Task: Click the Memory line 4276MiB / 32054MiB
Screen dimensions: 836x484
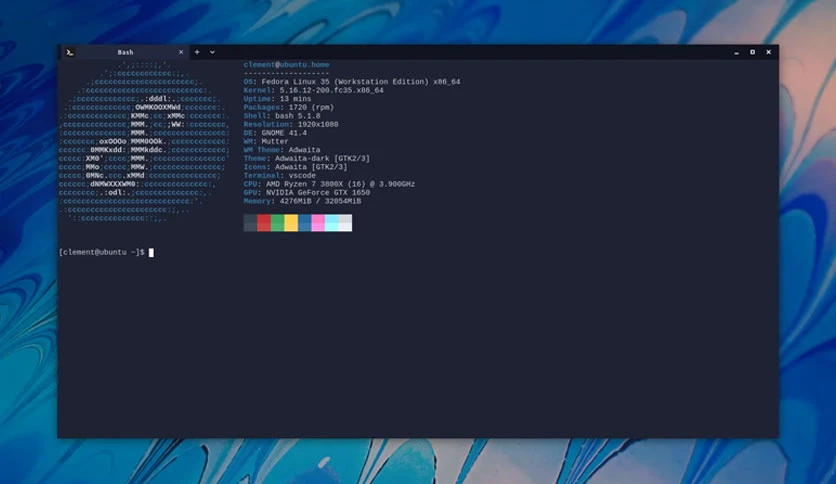Action: [302, 201]
